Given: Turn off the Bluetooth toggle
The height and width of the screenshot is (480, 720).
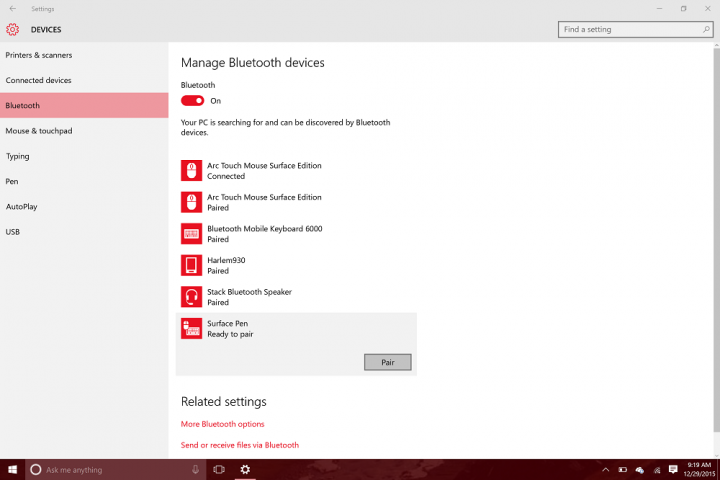Looking at the screenshot, I should tap(192, 101).
